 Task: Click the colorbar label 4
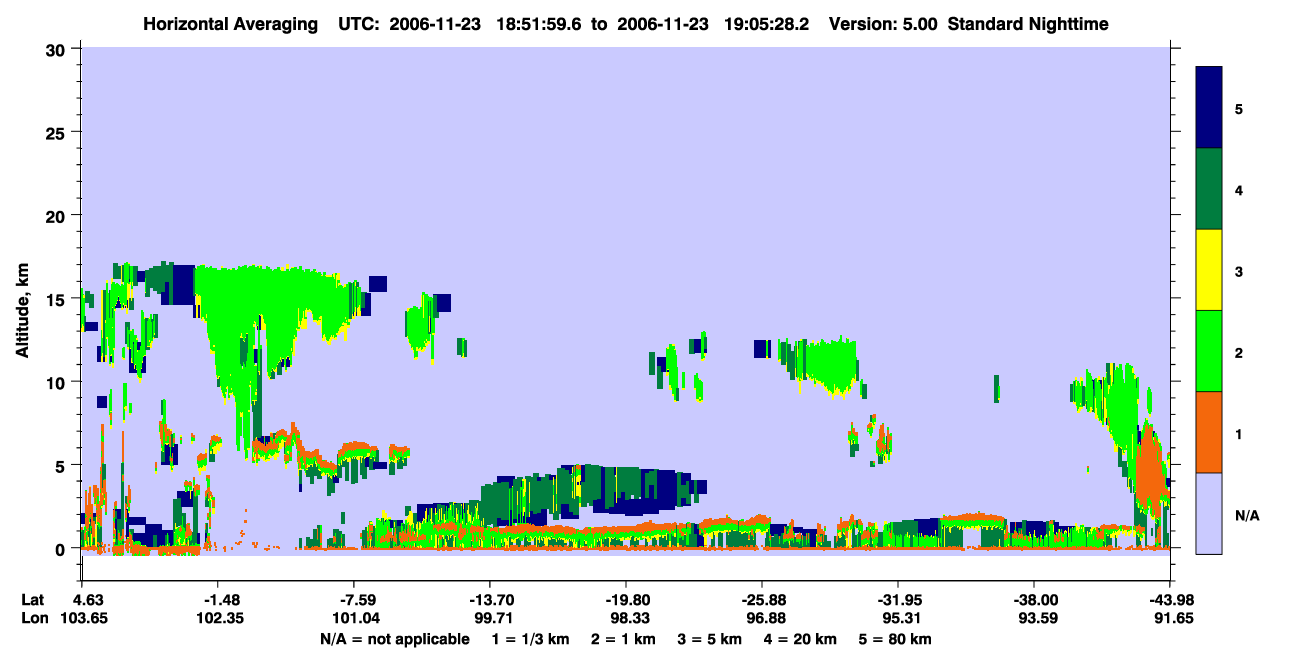tap(1239, 190)
